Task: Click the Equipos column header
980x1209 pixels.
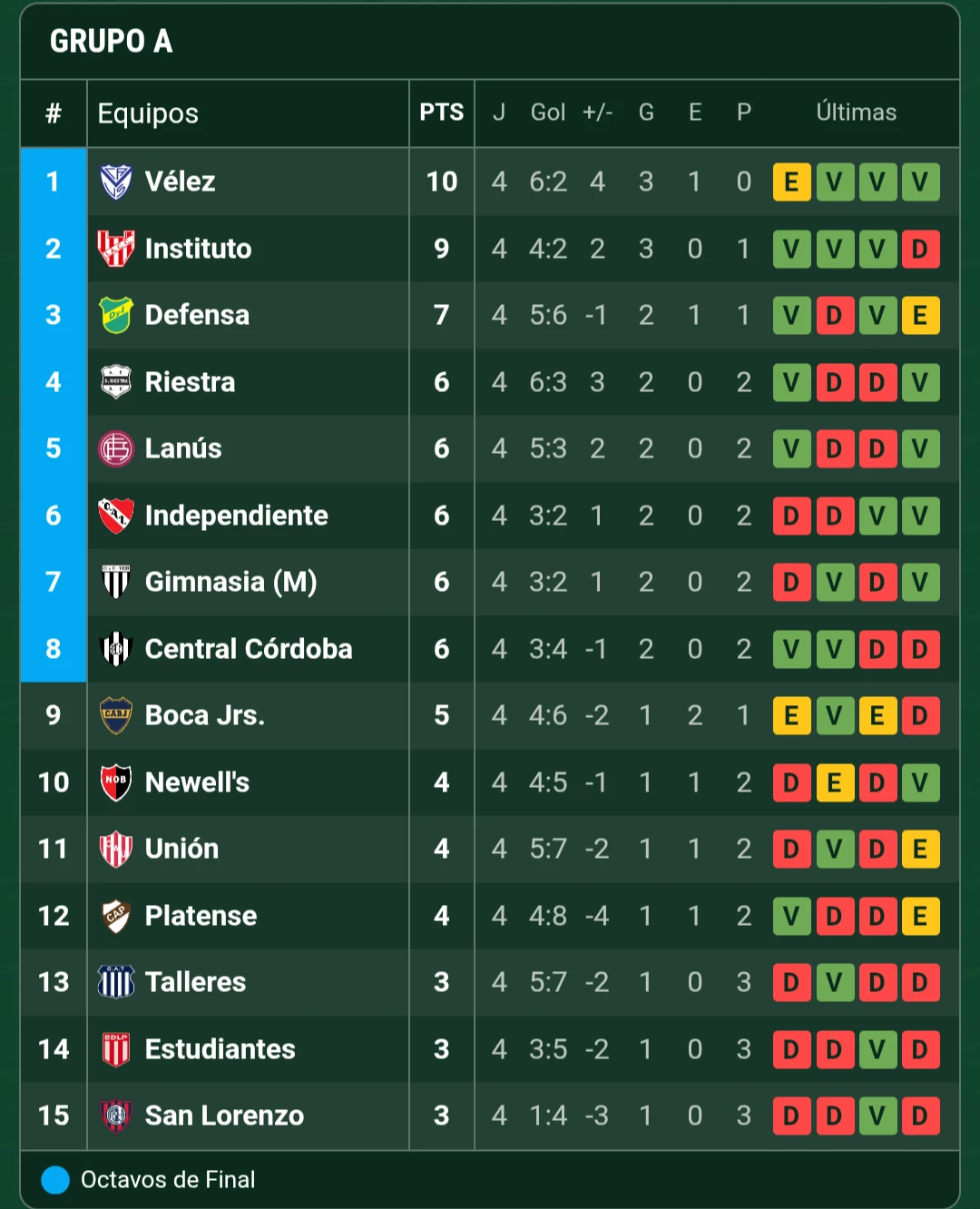Action: tap(148, 113)
